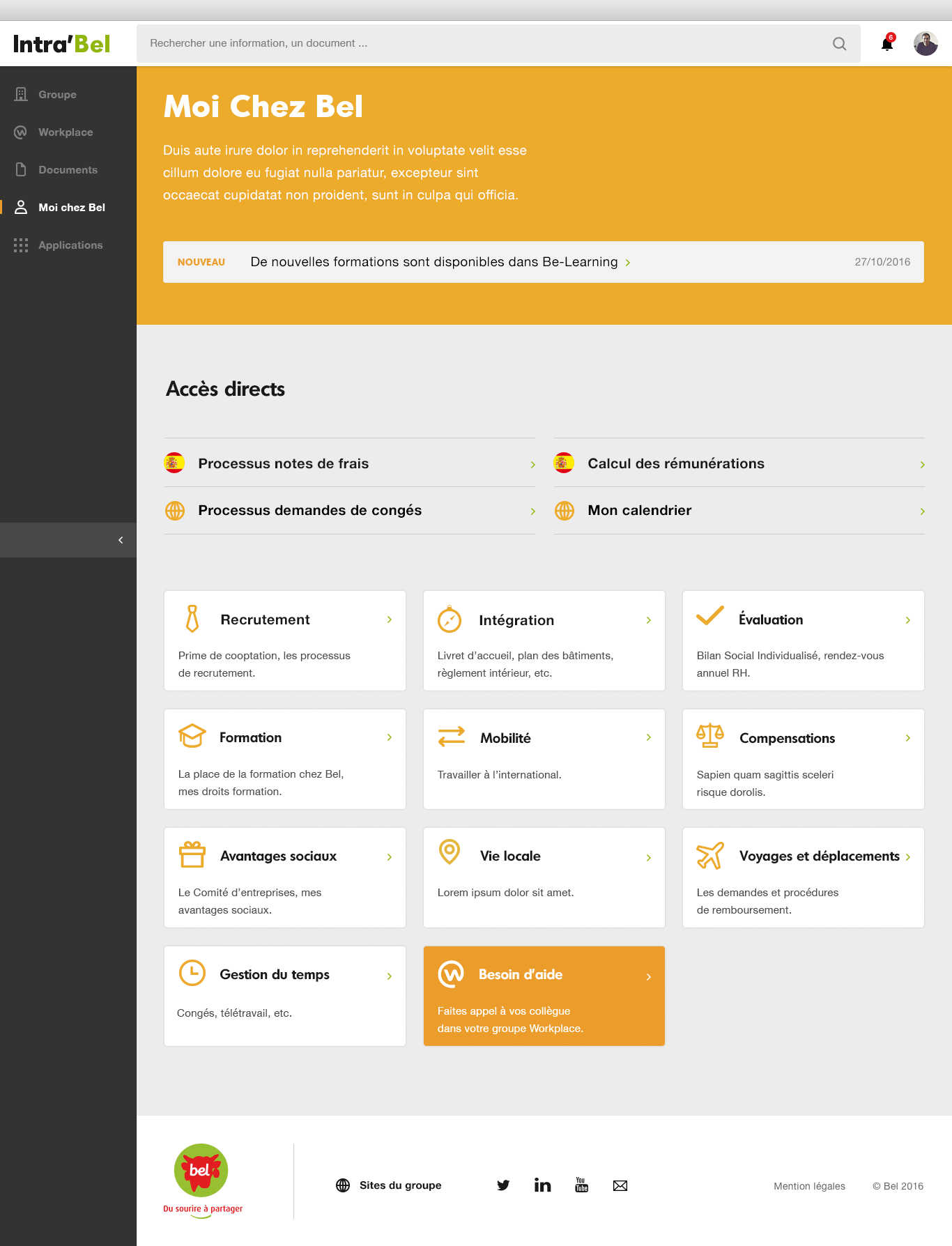The height and width of the screenshot is (1246, 952).
Task: Open the Compensations card title
Action: pos(788,738)
